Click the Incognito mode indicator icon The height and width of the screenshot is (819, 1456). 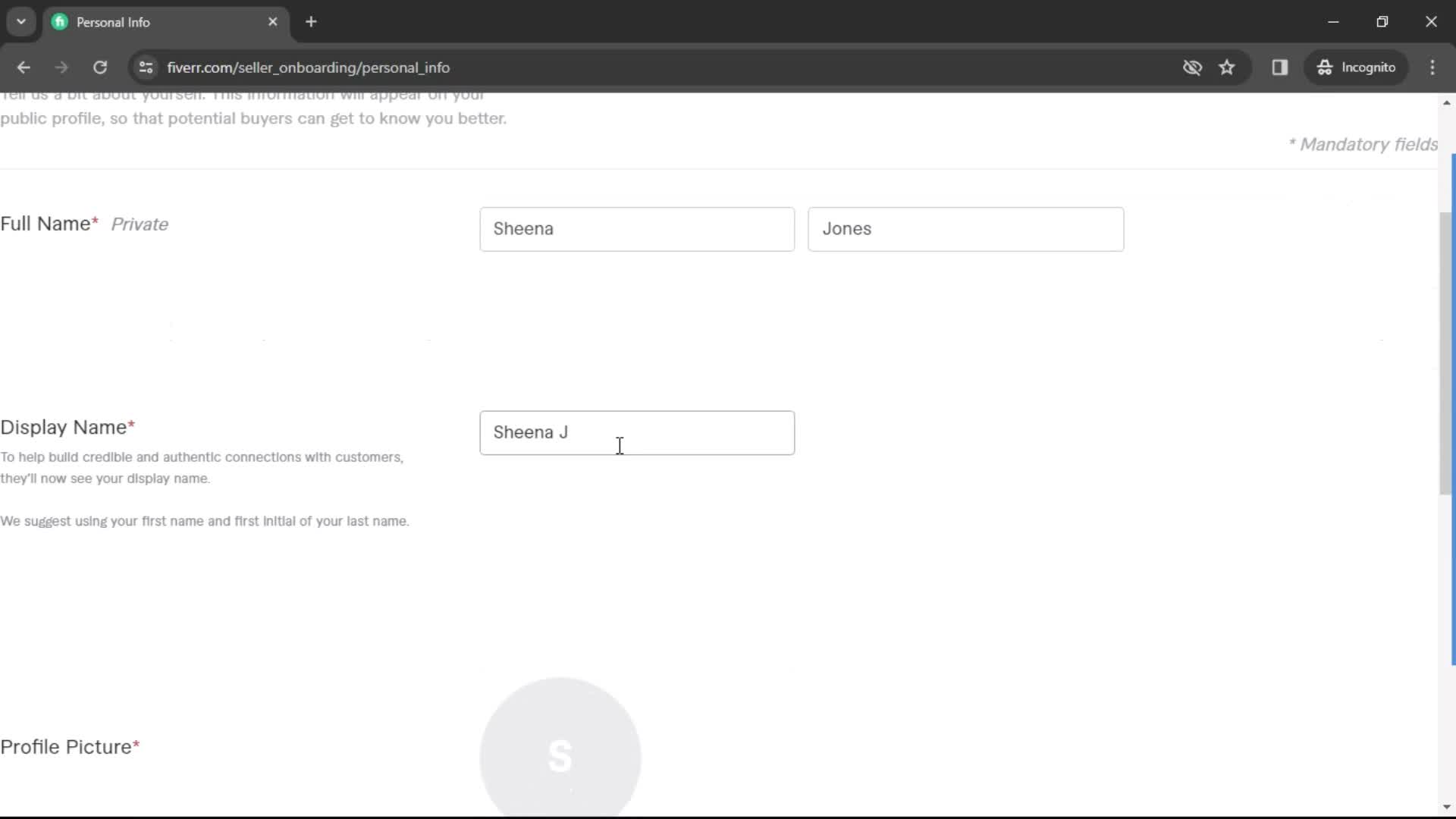pos(1324,67)
